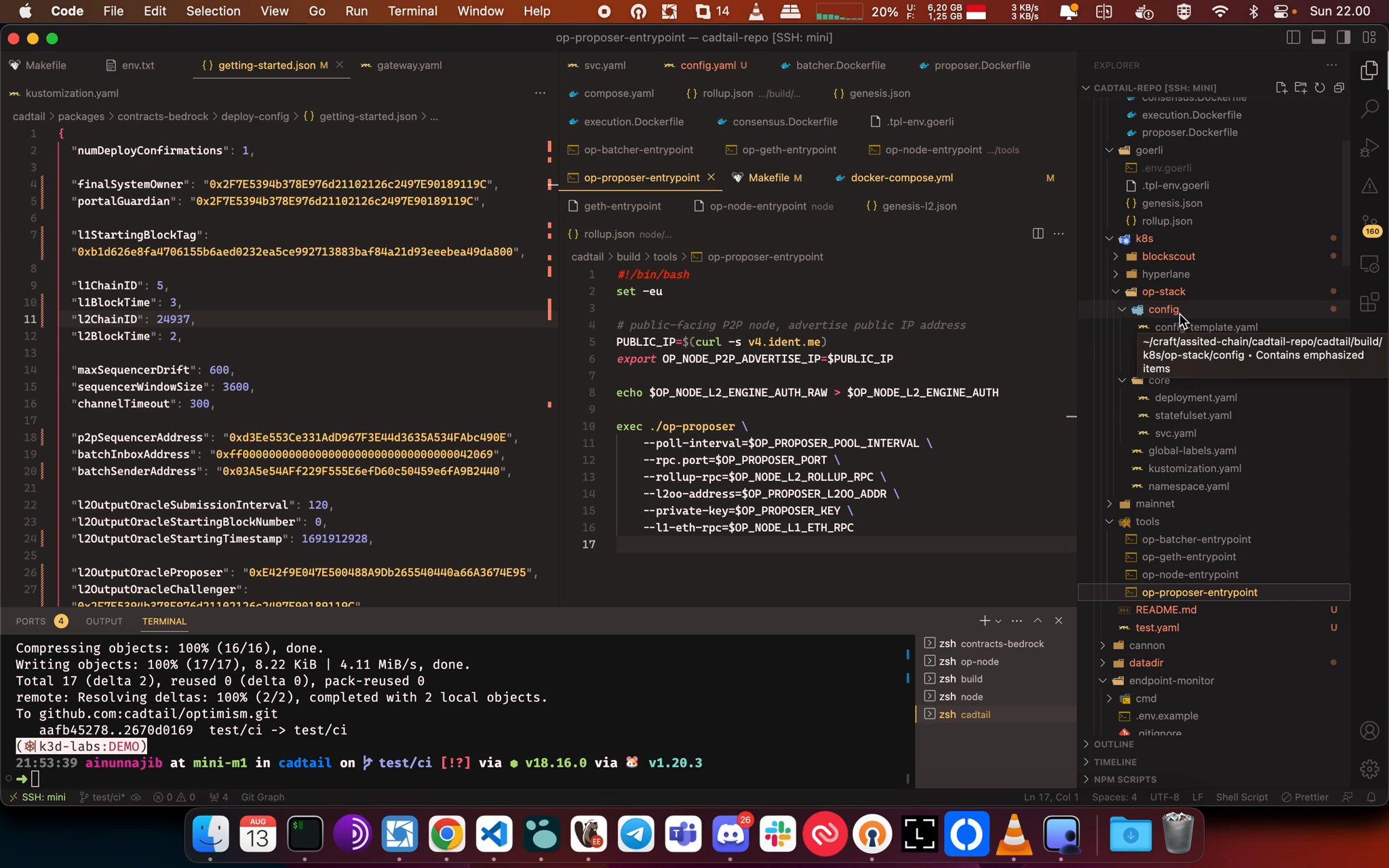Viewport: 1389px width, 868px height.
Task: Click New Folder icon in explorer header
Action: (x=1300, y=88)
